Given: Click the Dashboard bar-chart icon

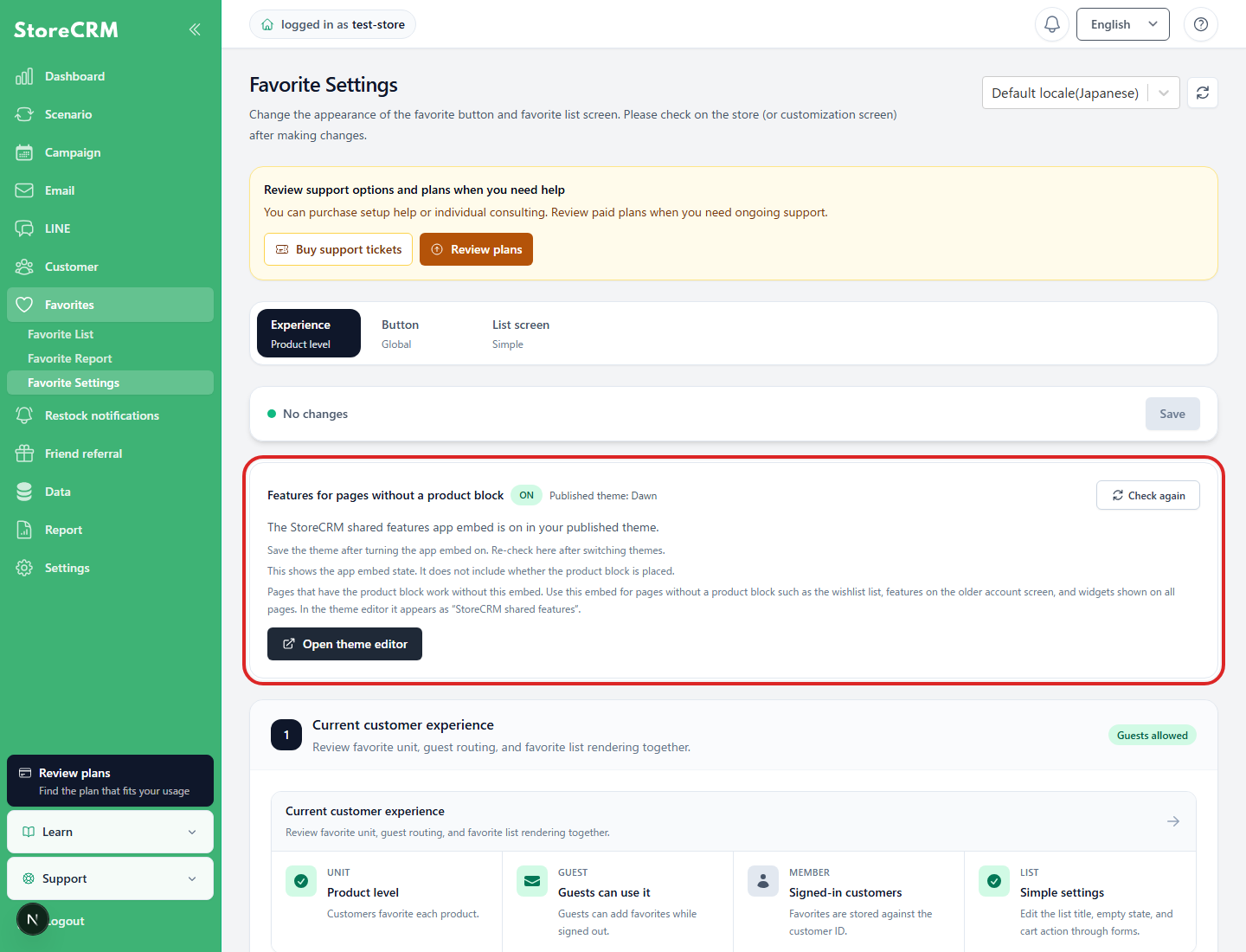Looking at the screenshot, I should pyautogui.click(x=24, y=76).
